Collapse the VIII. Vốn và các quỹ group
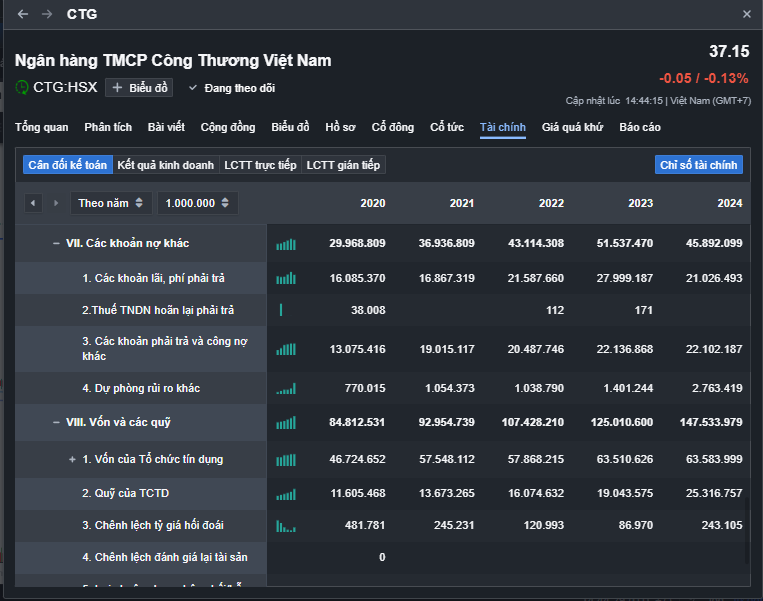 (x=56, y=422)
